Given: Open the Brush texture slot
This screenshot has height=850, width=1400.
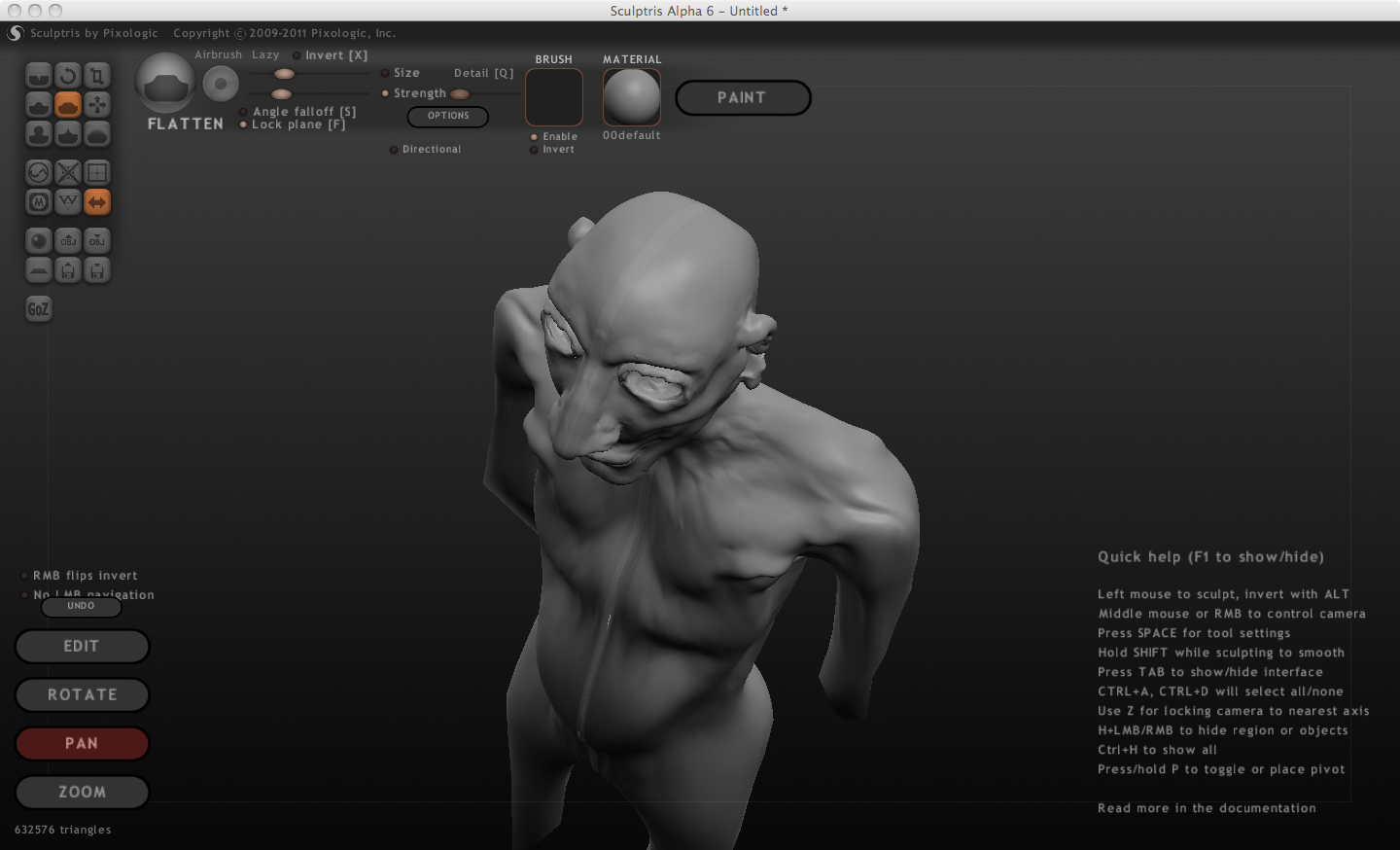Looking at the screenshot, I should [554, 97].
